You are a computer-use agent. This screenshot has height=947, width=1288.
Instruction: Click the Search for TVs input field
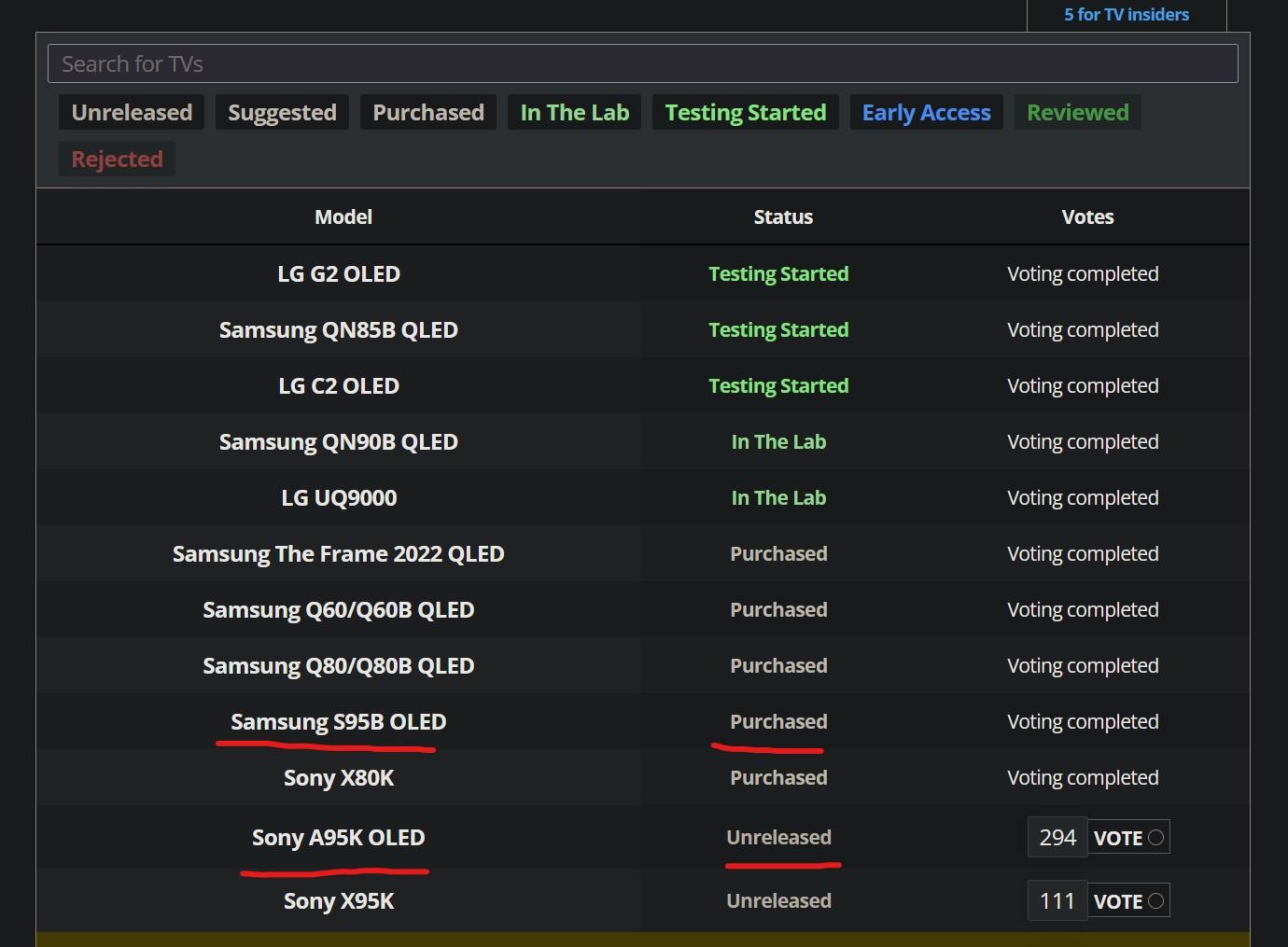pos(642,63)
